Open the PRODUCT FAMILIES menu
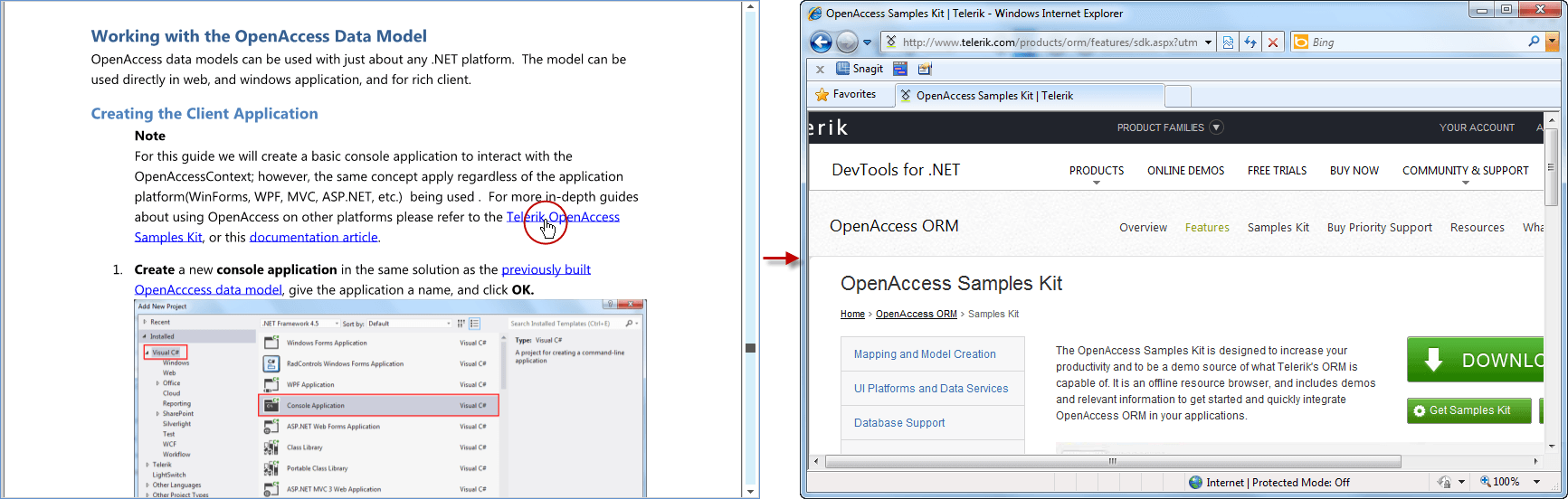Image resolution: width=1568 pixels, height=499 pixels. (x=1161, y=127)
